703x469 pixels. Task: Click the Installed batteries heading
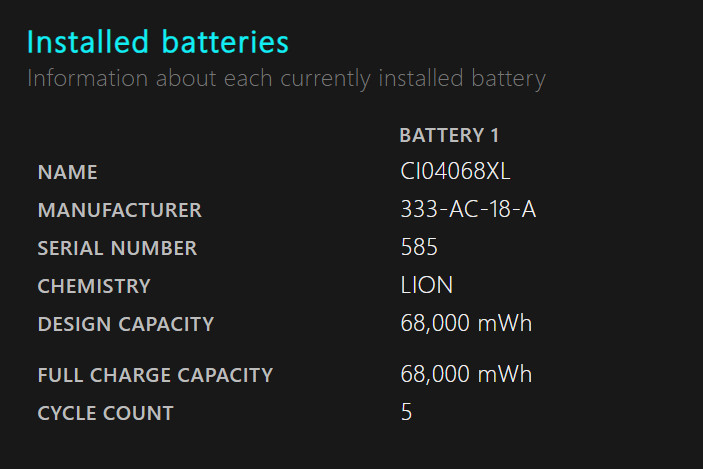coord(157,42)
